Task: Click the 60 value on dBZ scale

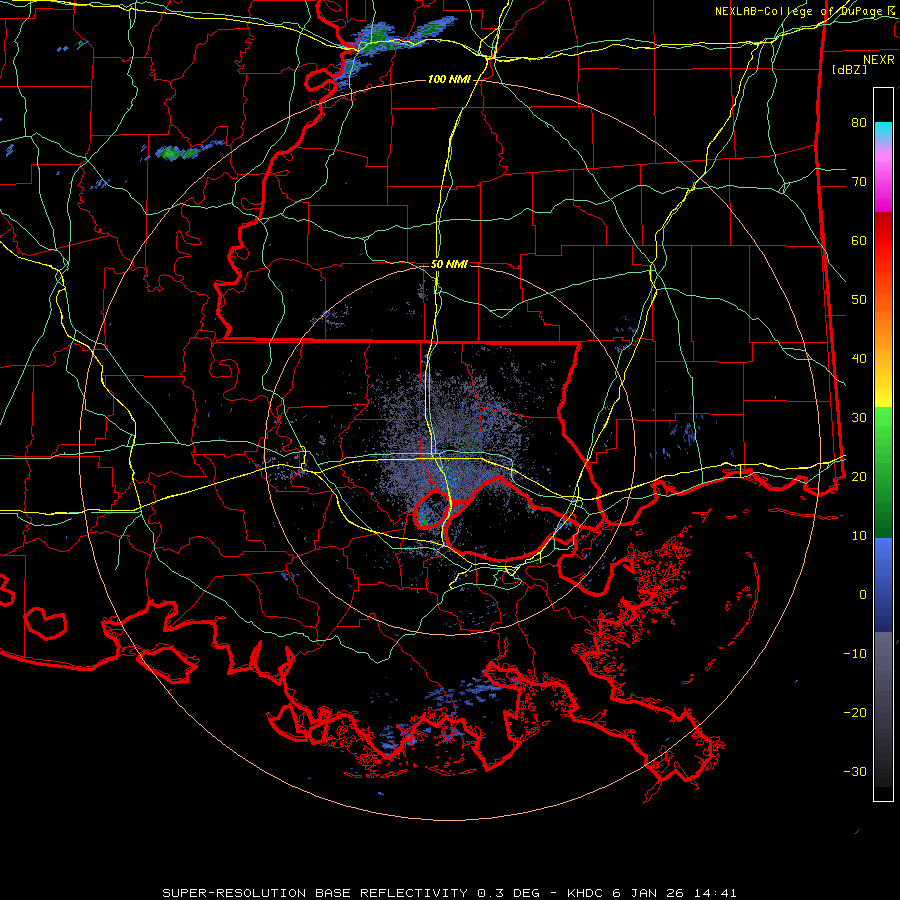Action: click(x=859, y=240)
